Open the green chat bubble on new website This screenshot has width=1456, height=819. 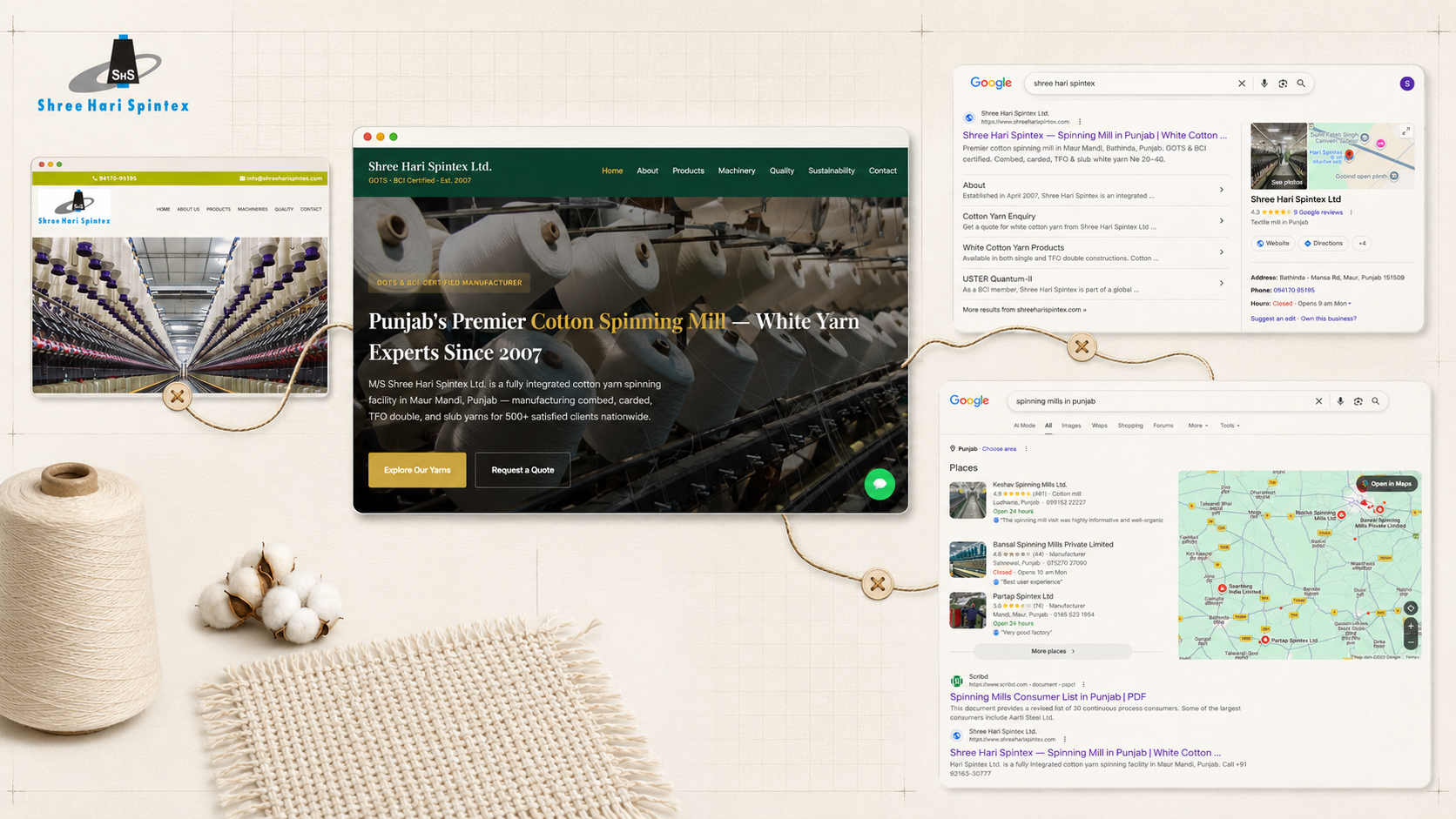[x=880, y=484]
